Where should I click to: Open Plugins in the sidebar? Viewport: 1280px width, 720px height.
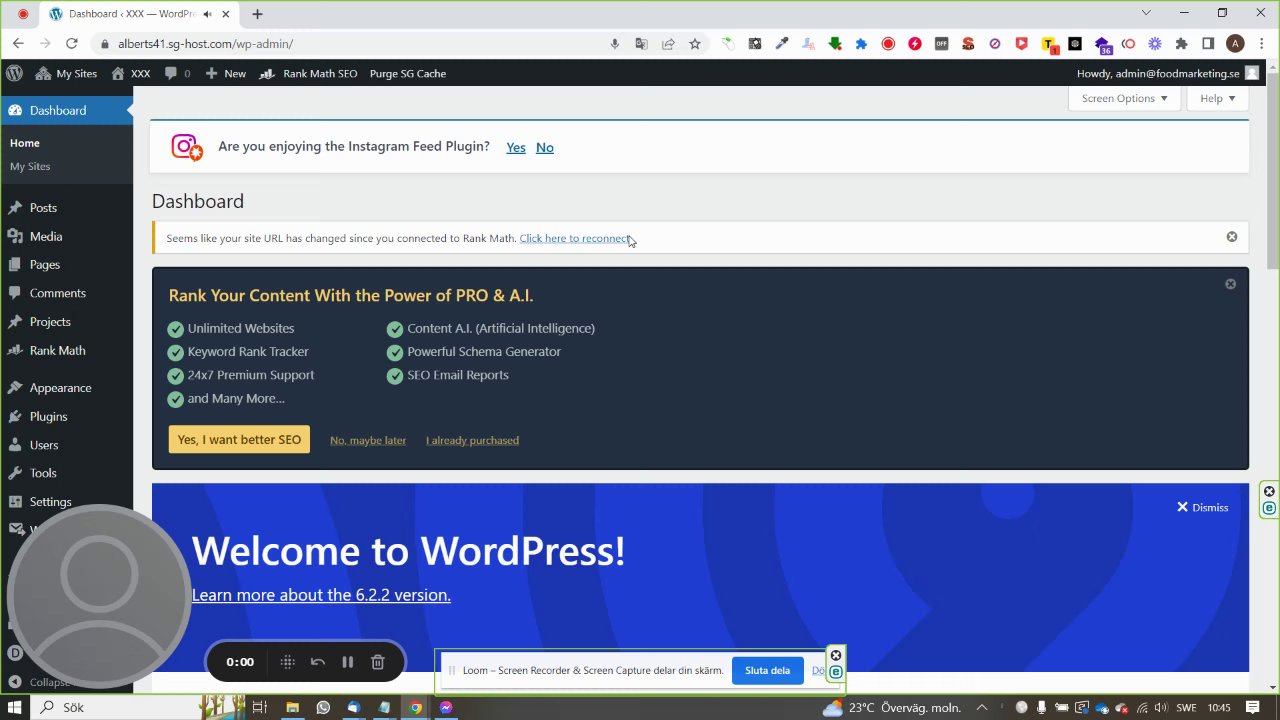click(x=66, y=416)
